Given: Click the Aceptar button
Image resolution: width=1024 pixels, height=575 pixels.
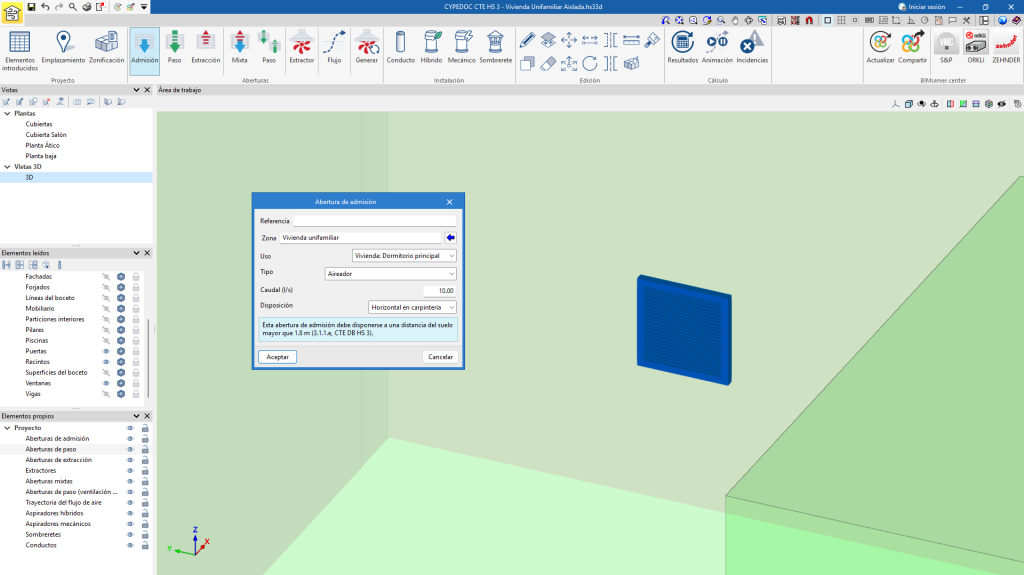Looking at the screenshot, I should (x=277, y=357).
